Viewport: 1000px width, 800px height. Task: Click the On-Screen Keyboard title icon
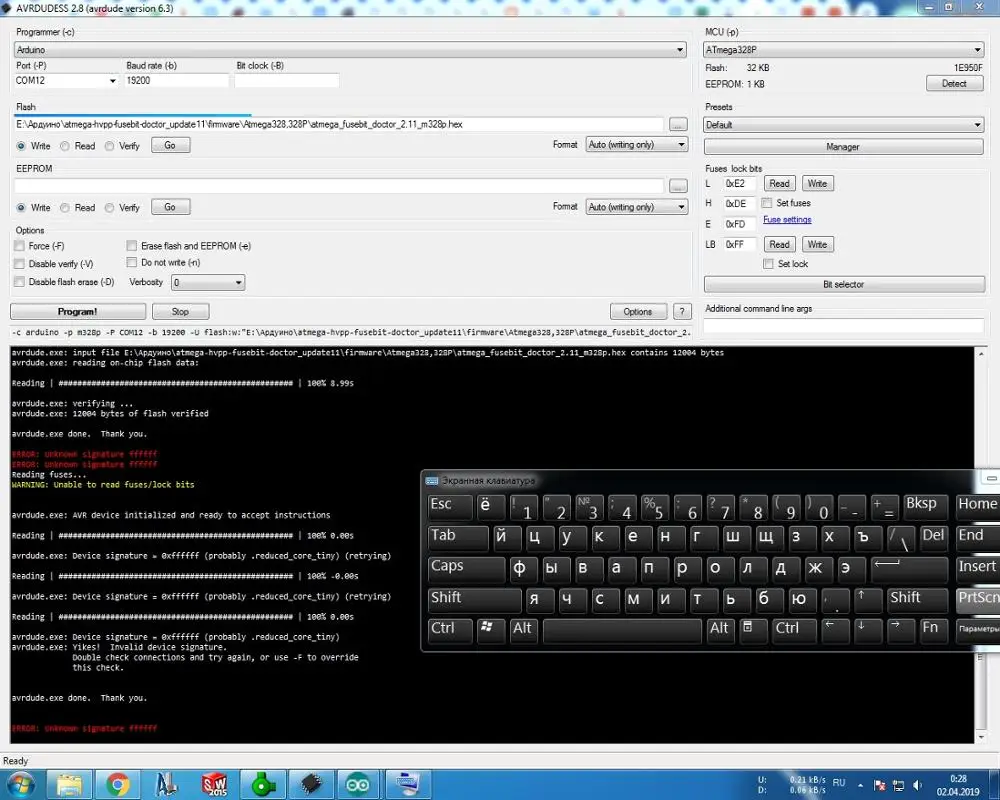431,480
